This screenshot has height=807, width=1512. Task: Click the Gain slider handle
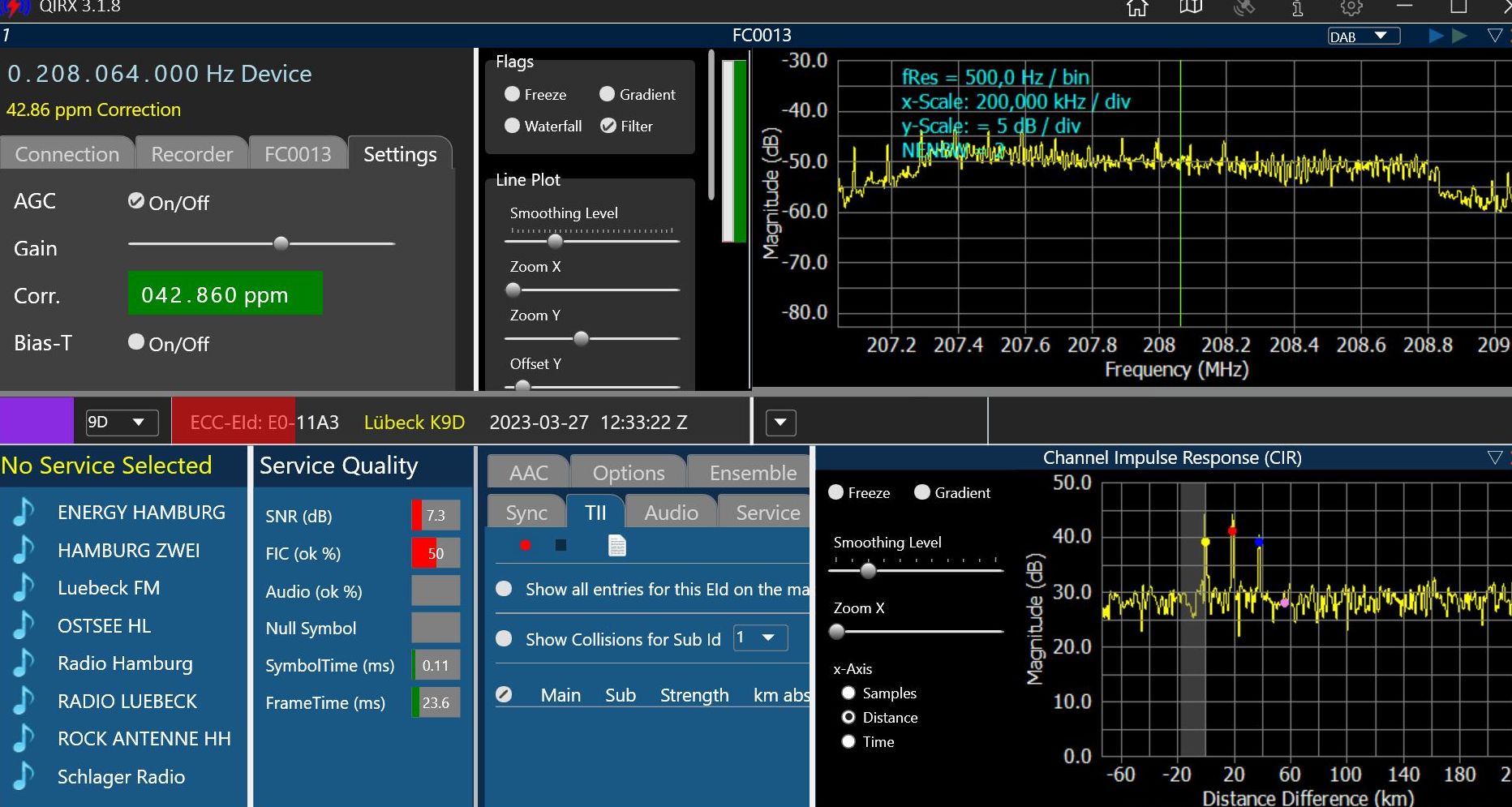(x=281, y=243)
